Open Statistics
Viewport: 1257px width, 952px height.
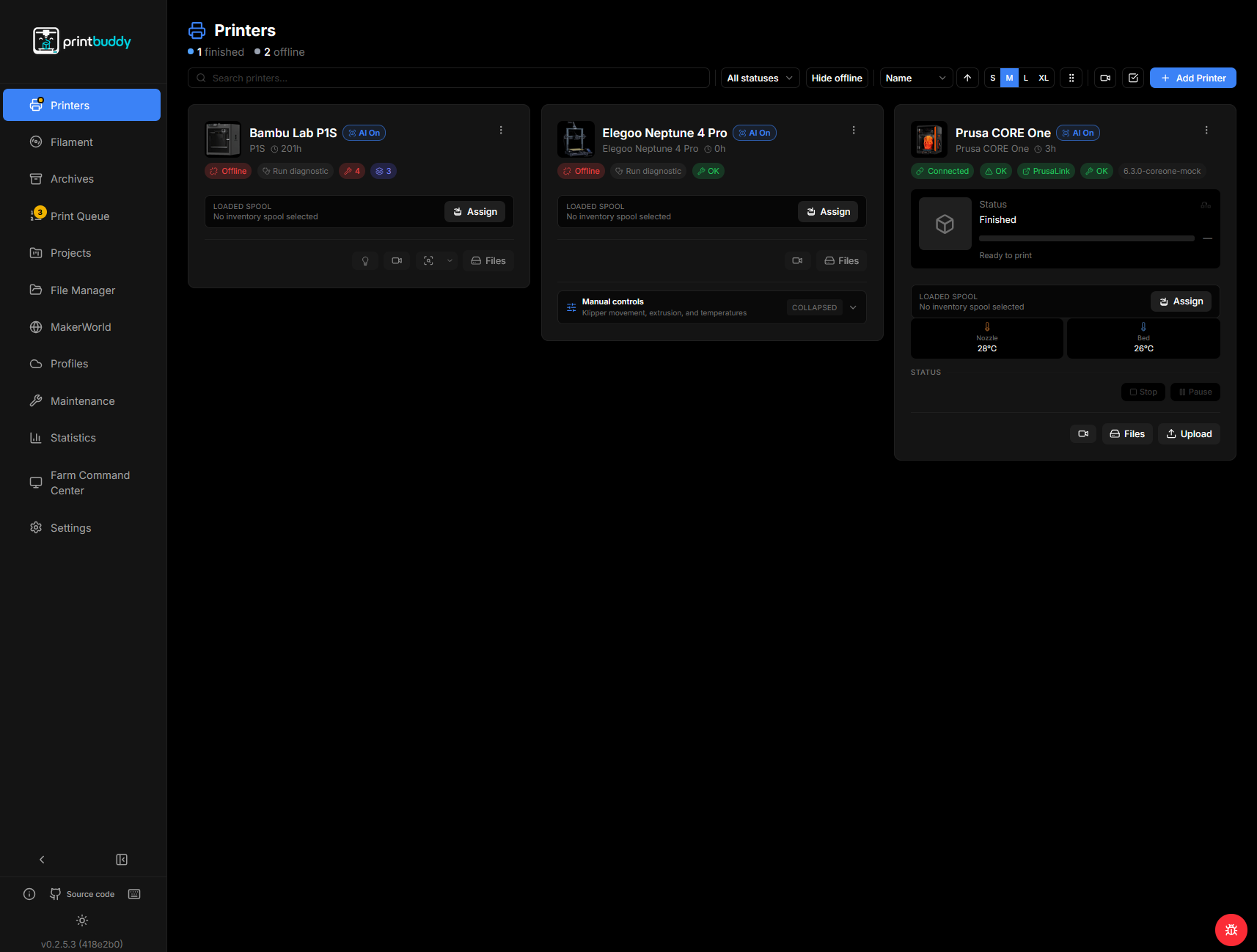coord(82,438)
